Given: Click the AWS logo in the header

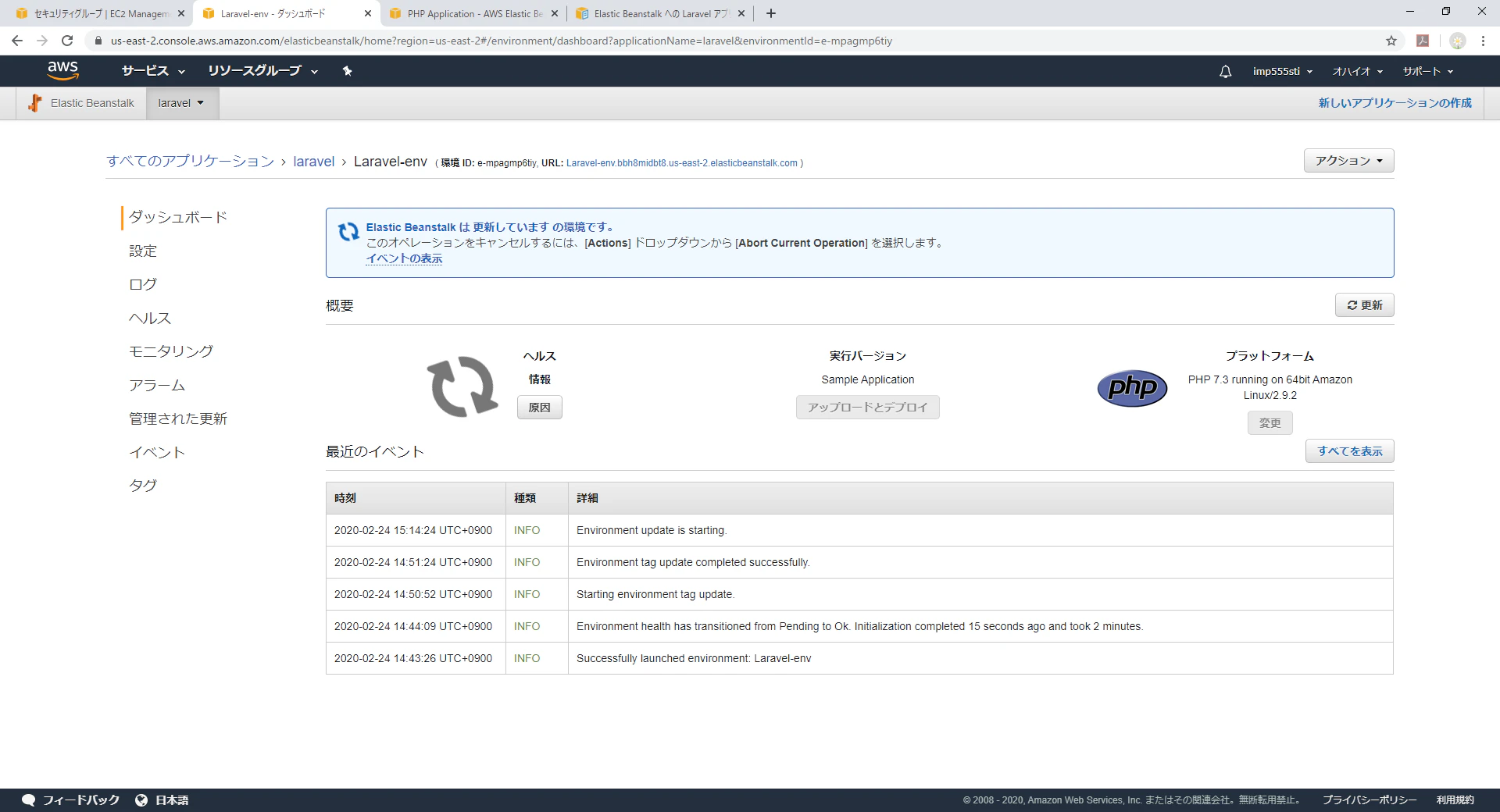Looking at the screenshot, I should [62, 70].
